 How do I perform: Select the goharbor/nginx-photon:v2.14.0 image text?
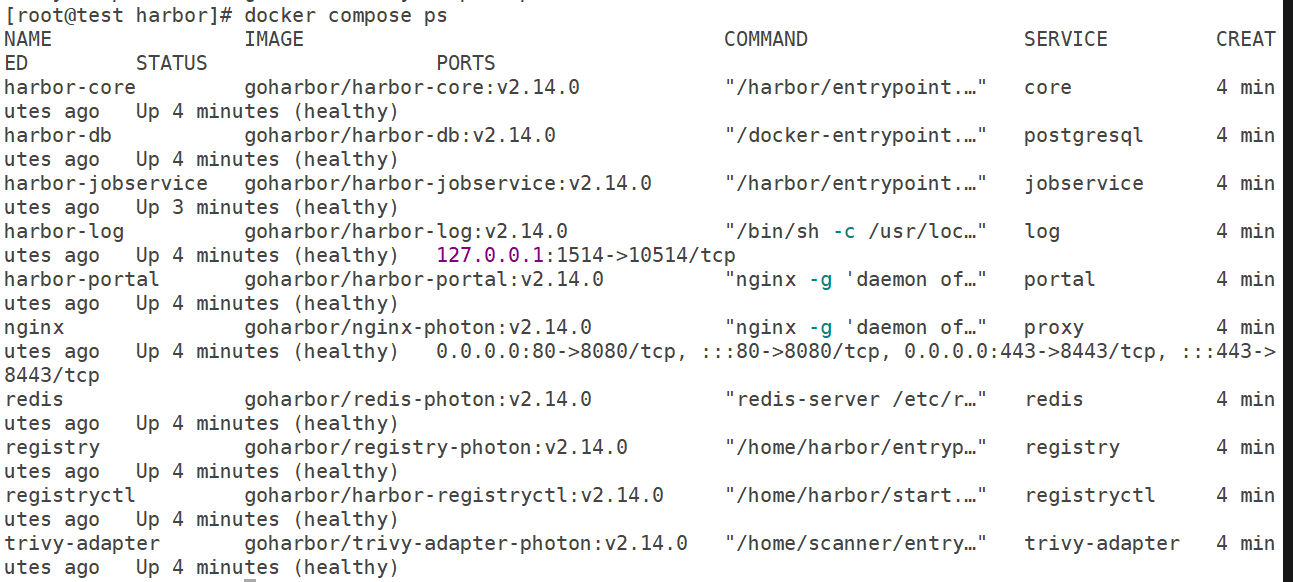click(418, 327)
